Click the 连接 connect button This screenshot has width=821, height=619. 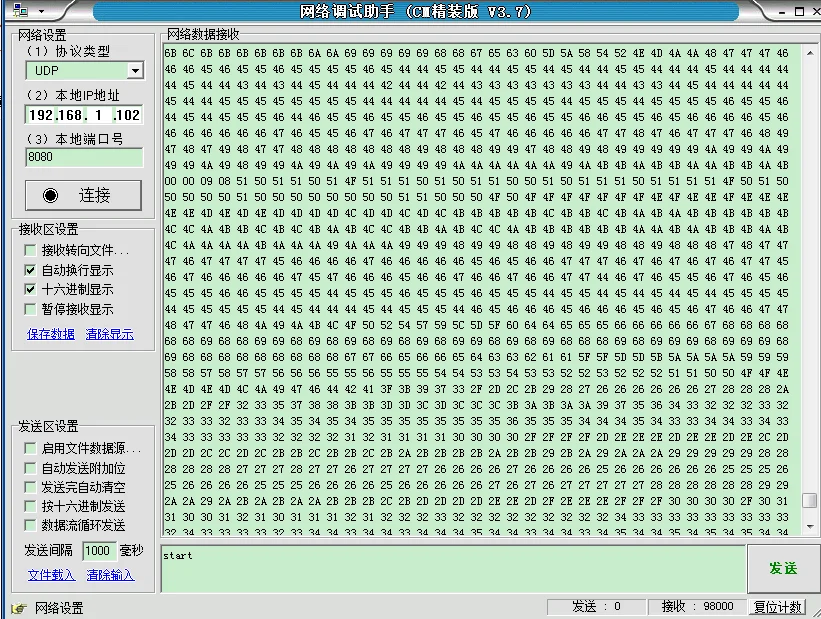pos(83,195)
